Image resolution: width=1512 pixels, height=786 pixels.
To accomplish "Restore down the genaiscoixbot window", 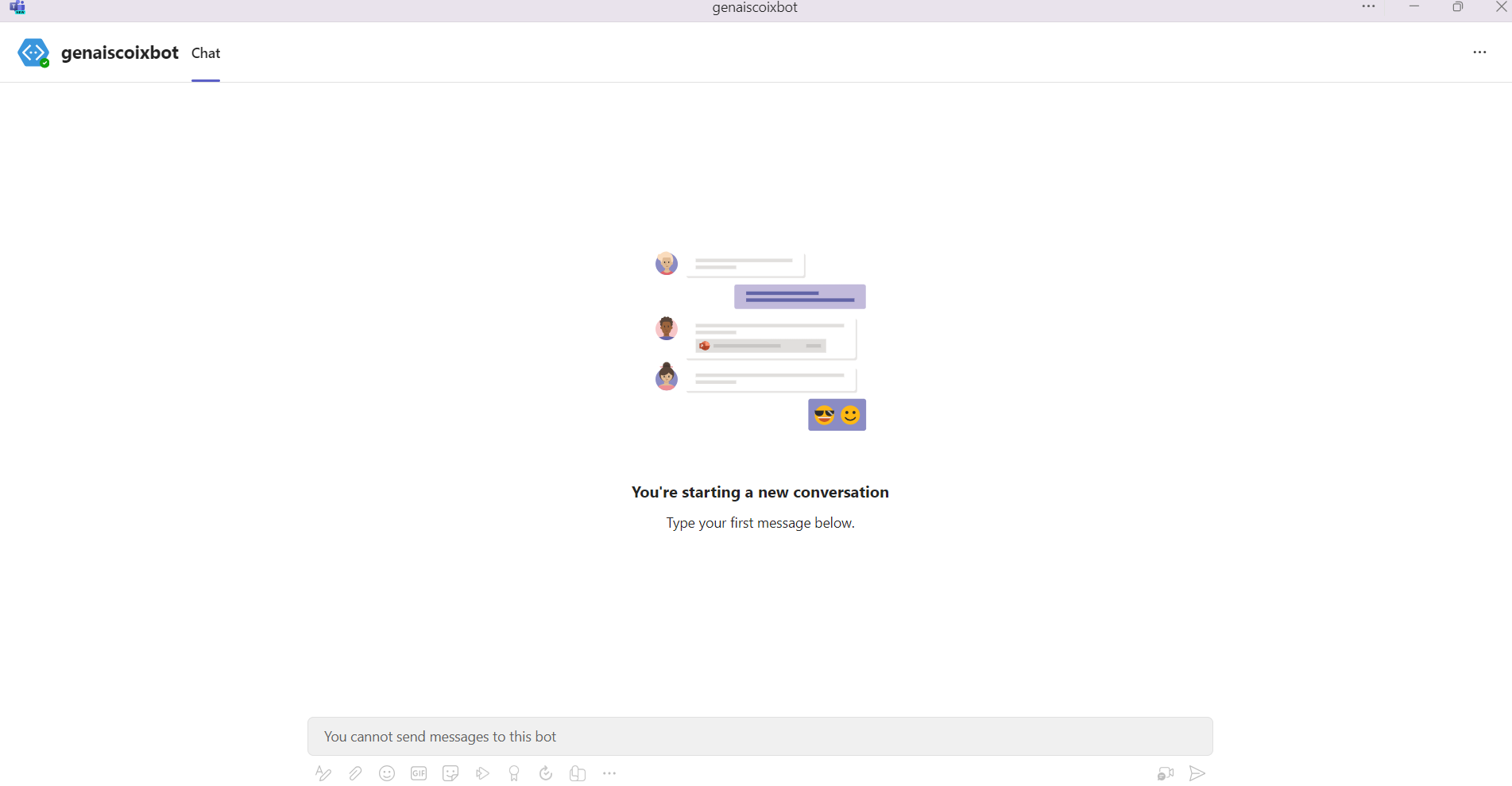I will tap(1458, 6).
